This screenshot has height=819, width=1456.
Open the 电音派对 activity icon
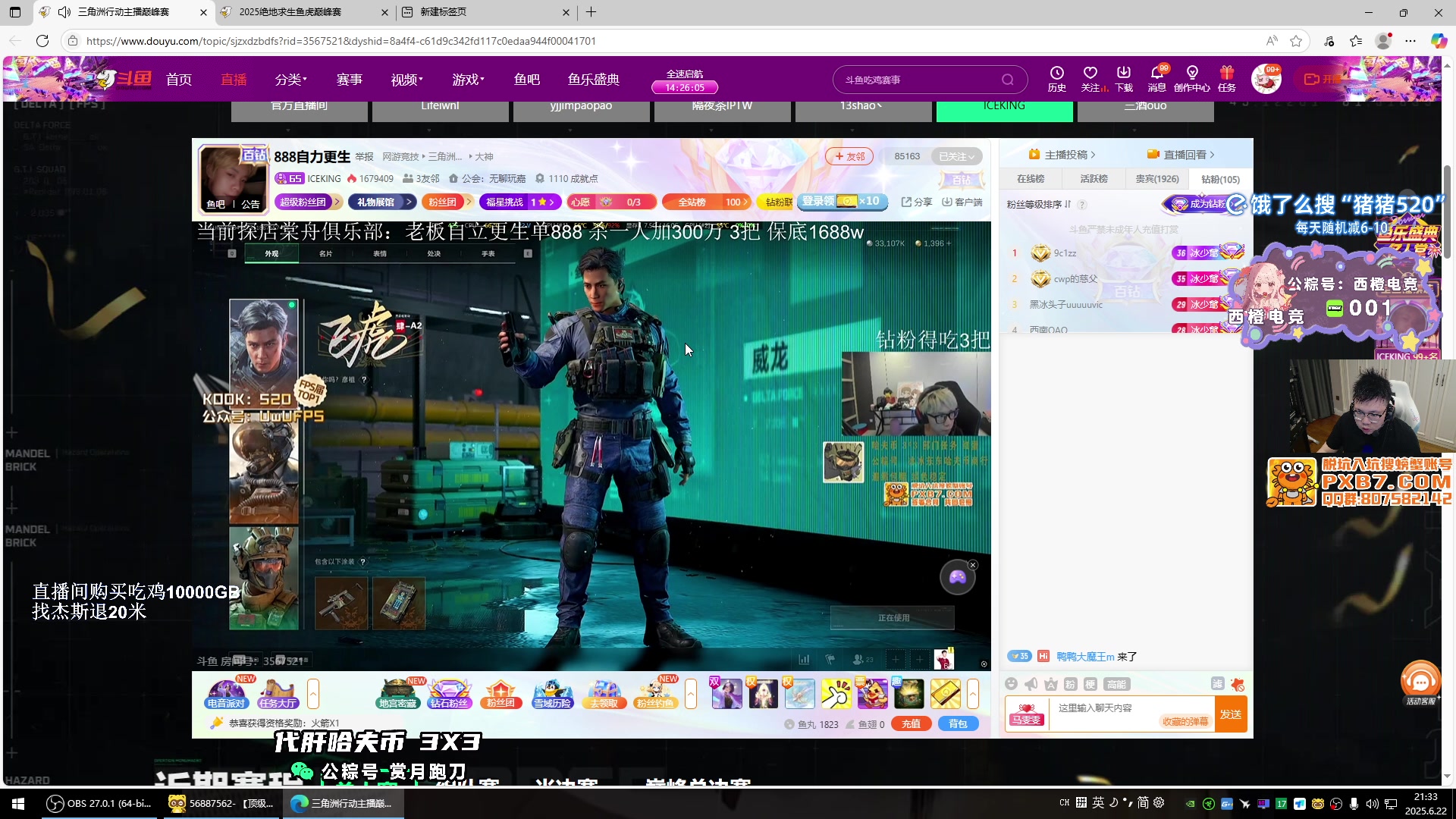click(x=227, y=694)
